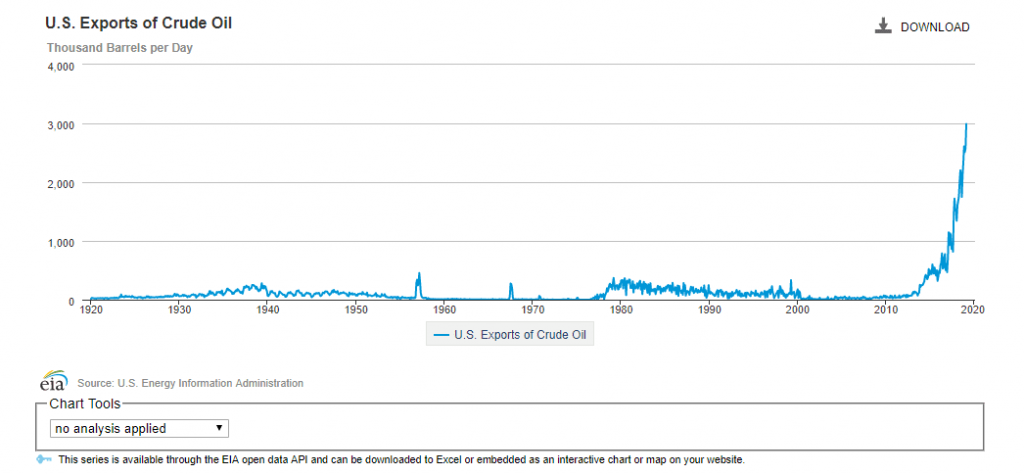Click the blue line swatch in the legend
Screen dimensions: 1024x475
pos(440,335)
